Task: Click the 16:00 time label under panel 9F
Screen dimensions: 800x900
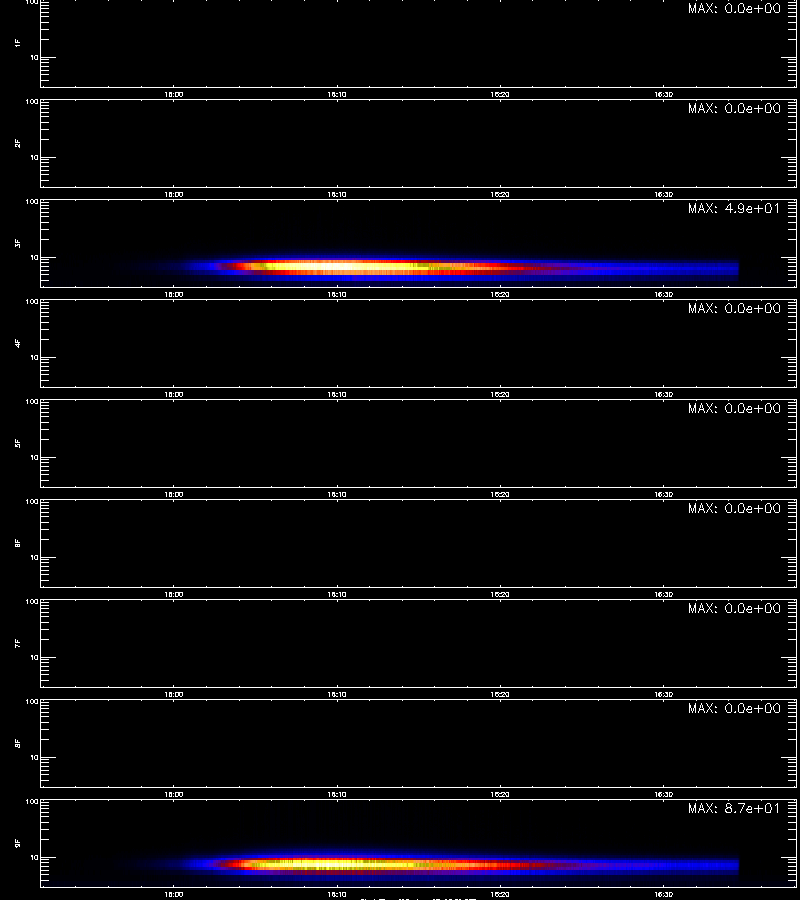Action: [174, 894]
